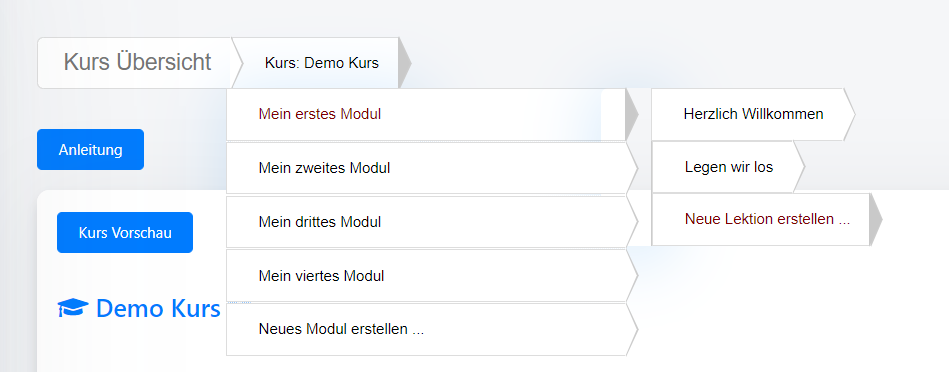Click gray arrow beside Neue Lektion erstellen

[x=875, y=220]
